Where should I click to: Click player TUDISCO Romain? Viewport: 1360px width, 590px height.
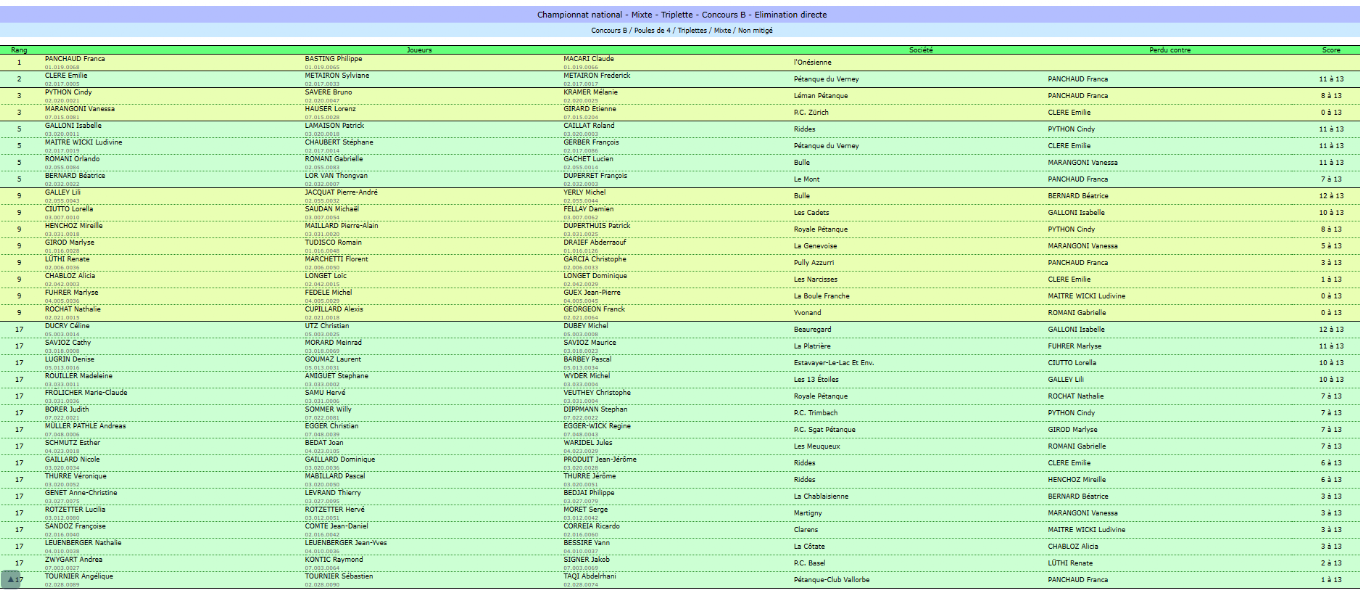[x=333, y=242]
